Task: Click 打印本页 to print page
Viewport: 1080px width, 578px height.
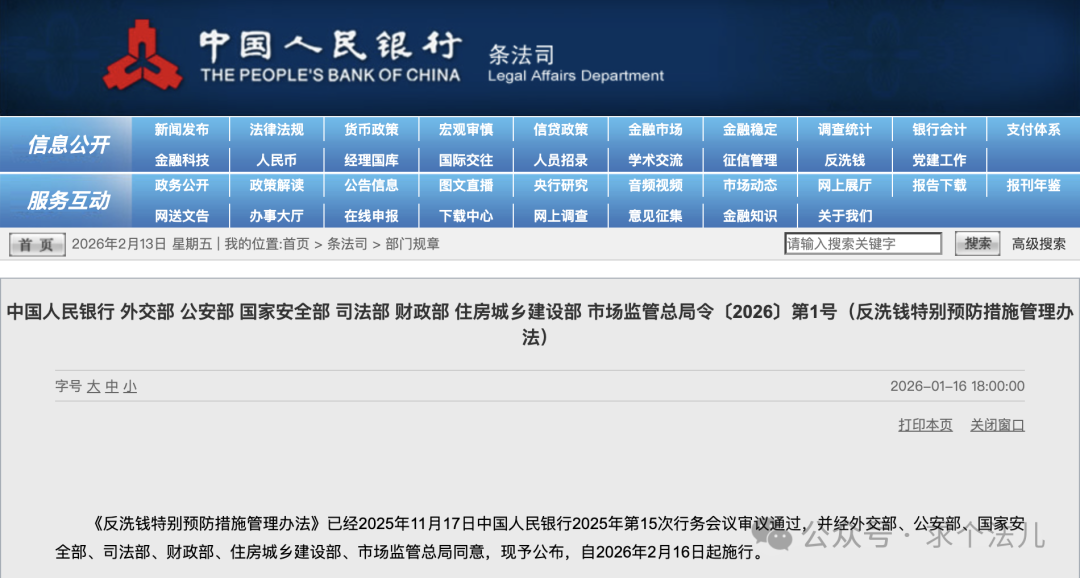Action: (x=925, y=425)
